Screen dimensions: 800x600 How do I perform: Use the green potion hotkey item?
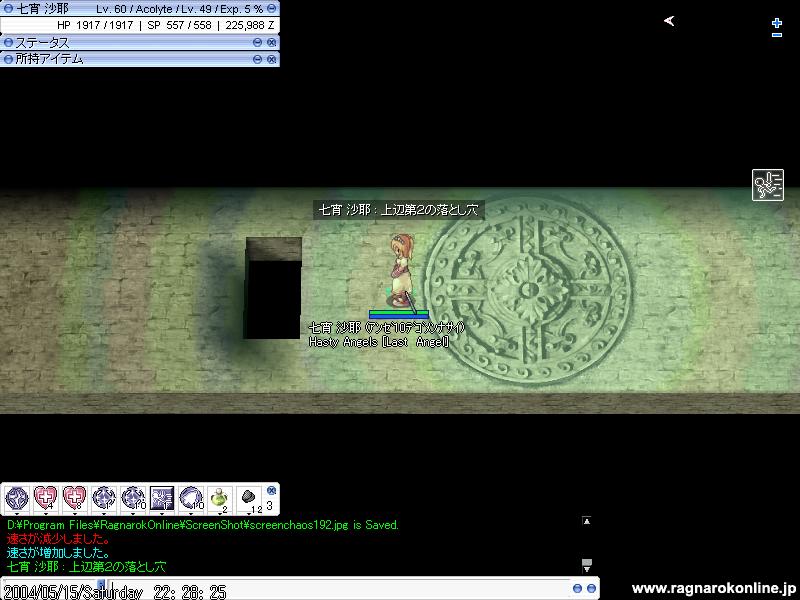click(219, 498)
